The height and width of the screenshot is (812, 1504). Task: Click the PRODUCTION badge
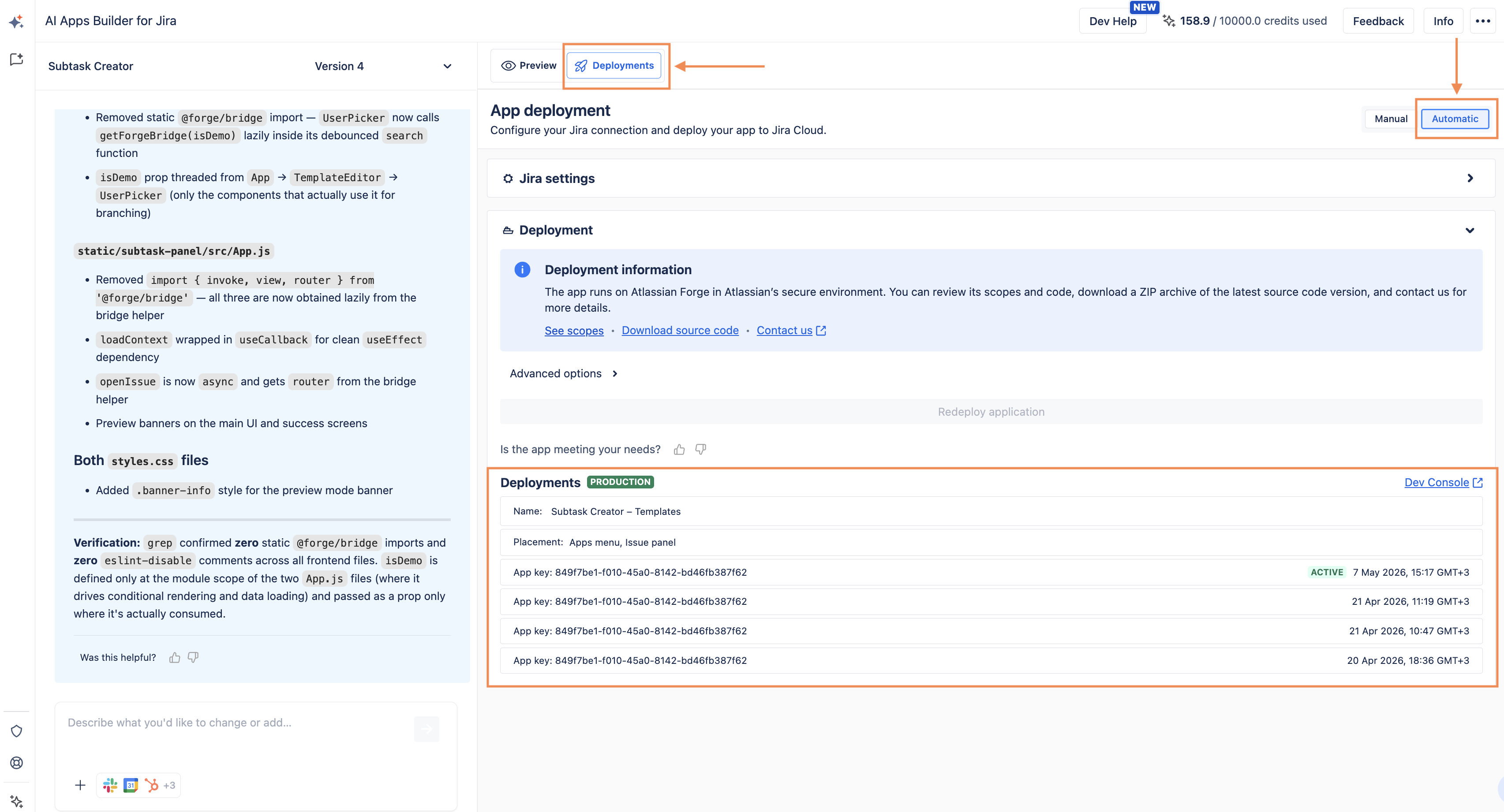[620, 481]
